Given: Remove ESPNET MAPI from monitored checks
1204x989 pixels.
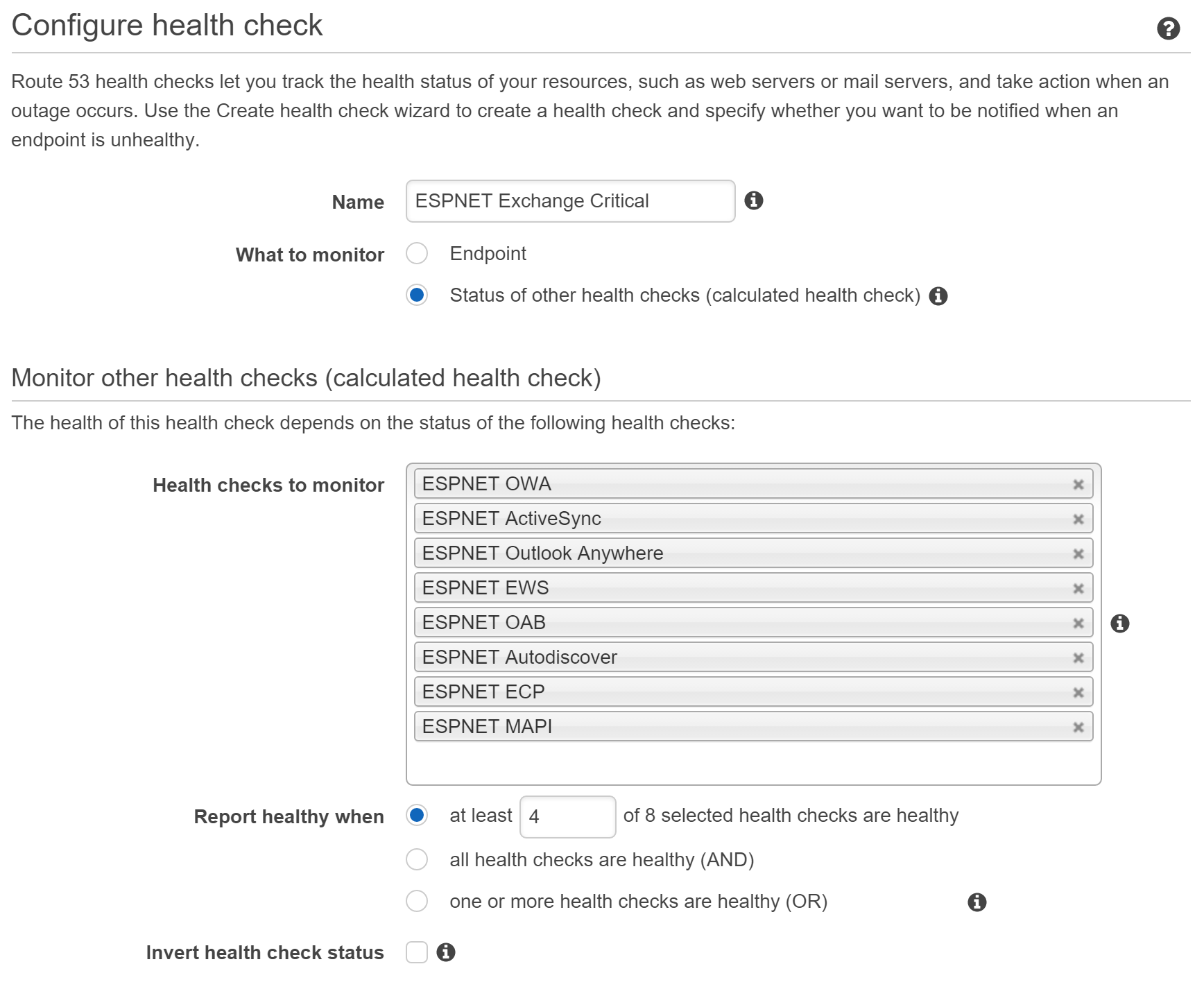Looking at the screenshot, I should click(1079, 727).
